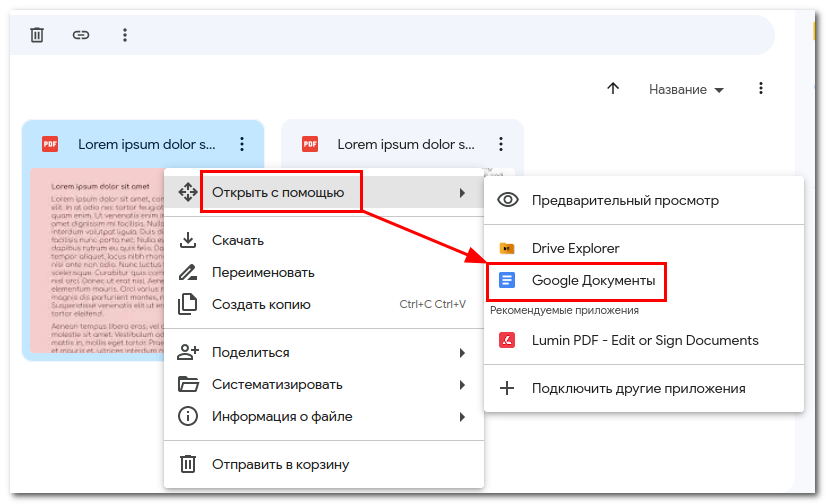Choose Систематизировать from the context menu
The width and height of the screenshot is (826, 504).
[323, 385]
